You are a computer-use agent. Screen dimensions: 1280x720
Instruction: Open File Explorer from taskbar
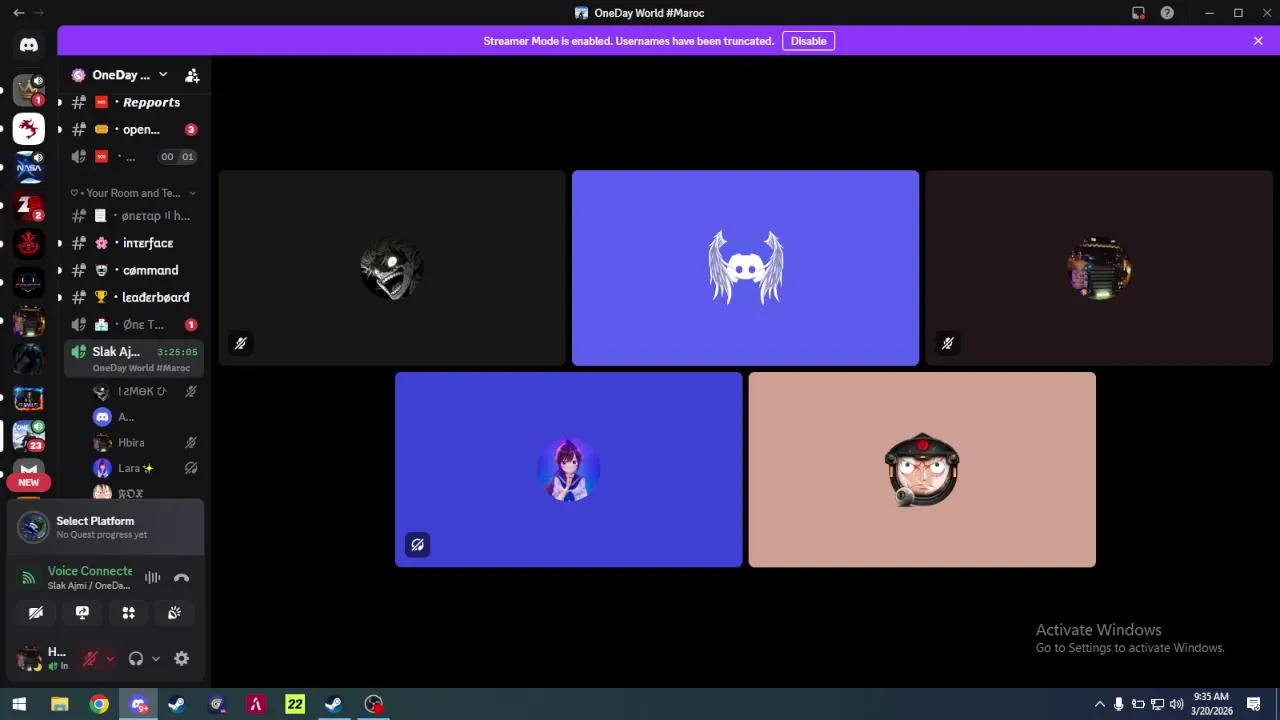(x=59, y=704)
